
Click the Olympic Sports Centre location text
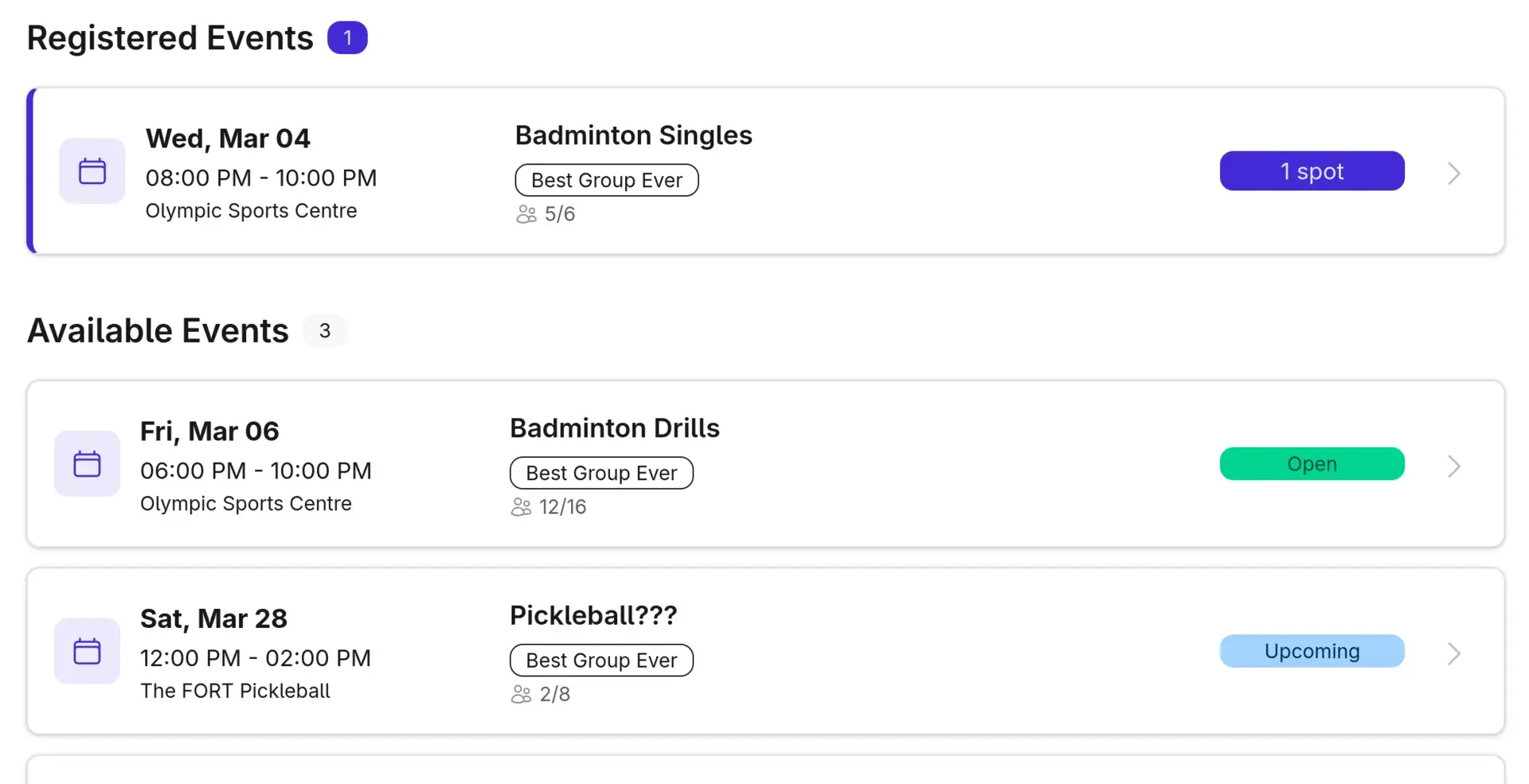click(251, 210)
